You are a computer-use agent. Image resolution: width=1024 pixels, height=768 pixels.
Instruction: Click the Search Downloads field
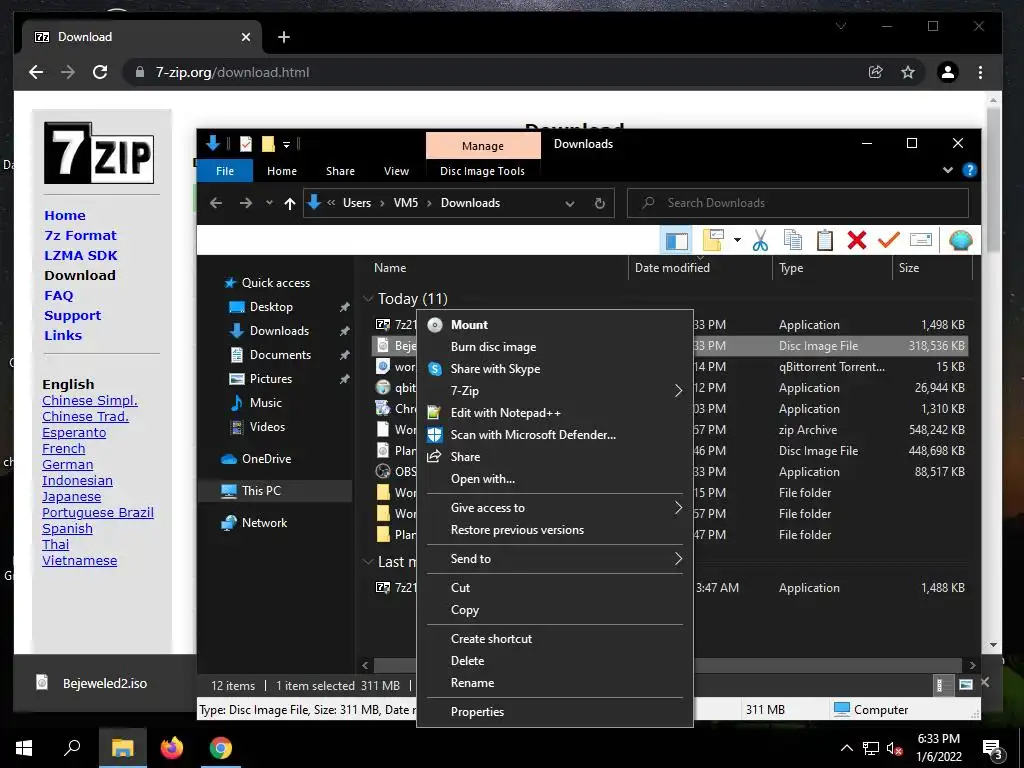[798, 203]
